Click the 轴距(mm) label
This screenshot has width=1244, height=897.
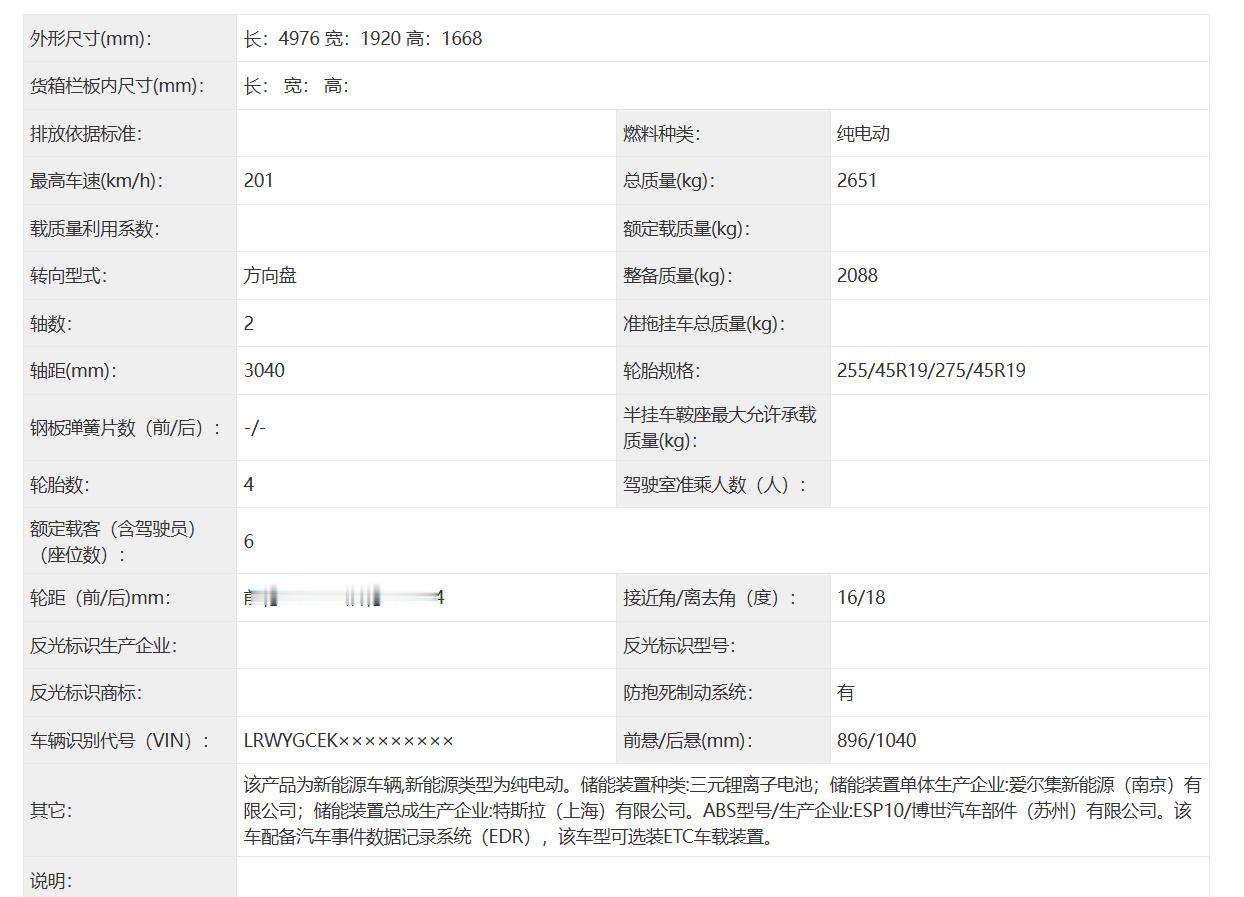(74, 371)
